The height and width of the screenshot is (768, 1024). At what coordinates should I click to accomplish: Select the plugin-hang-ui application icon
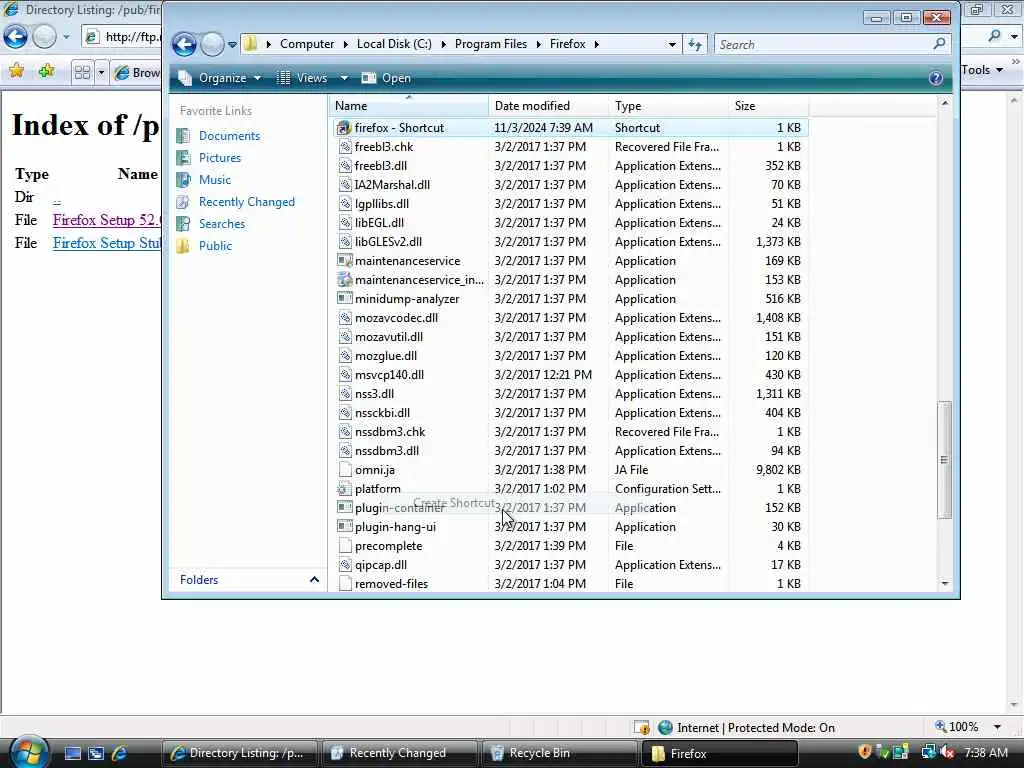tap(345, 526)
